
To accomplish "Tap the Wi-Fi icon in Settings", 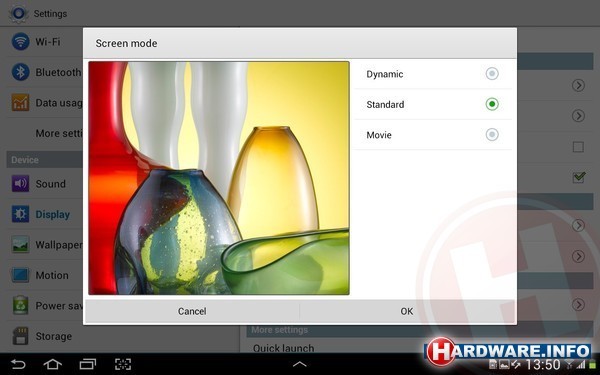I will point(20,41).
